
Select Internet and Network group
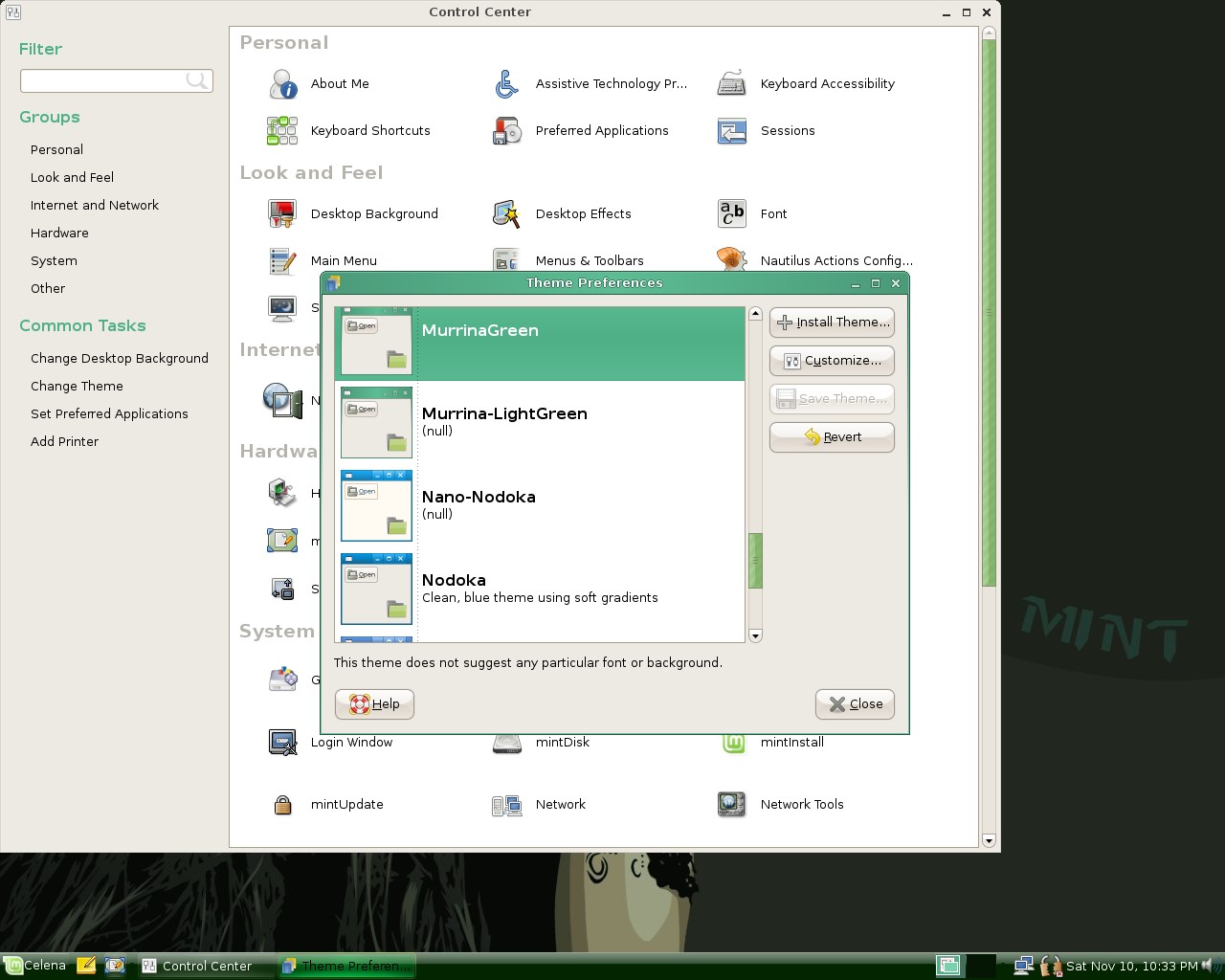coord(95,206)
